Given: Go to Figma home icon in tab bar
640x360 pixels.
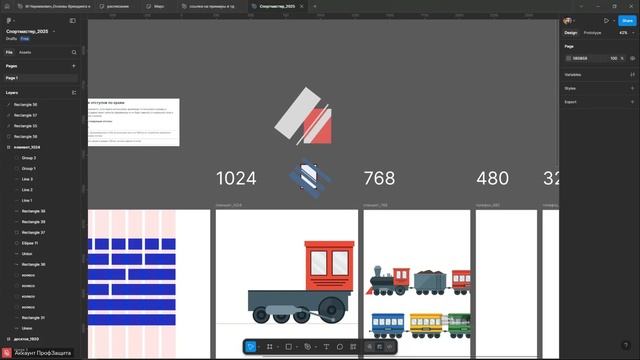Looking at the screenshot, I should click(x=7, y=6).
